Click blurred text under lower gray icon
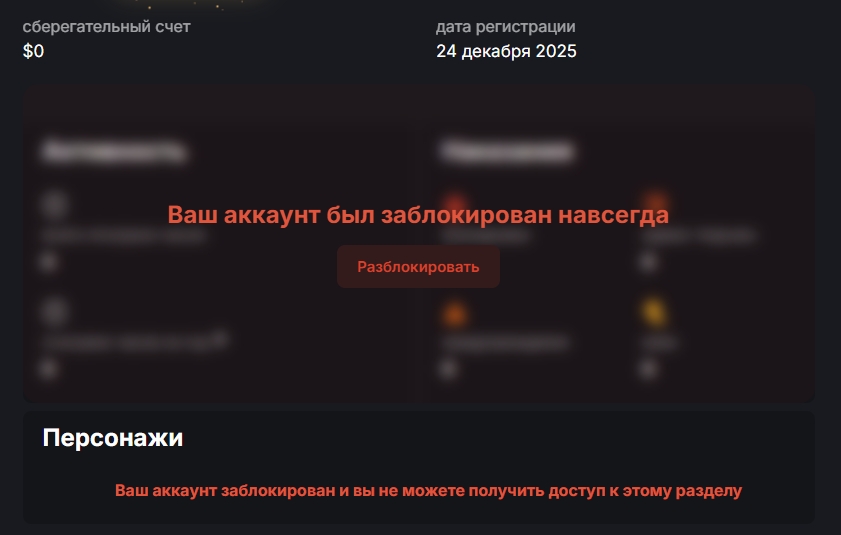The height and width of the screenshot is (535, 841). 135,341
